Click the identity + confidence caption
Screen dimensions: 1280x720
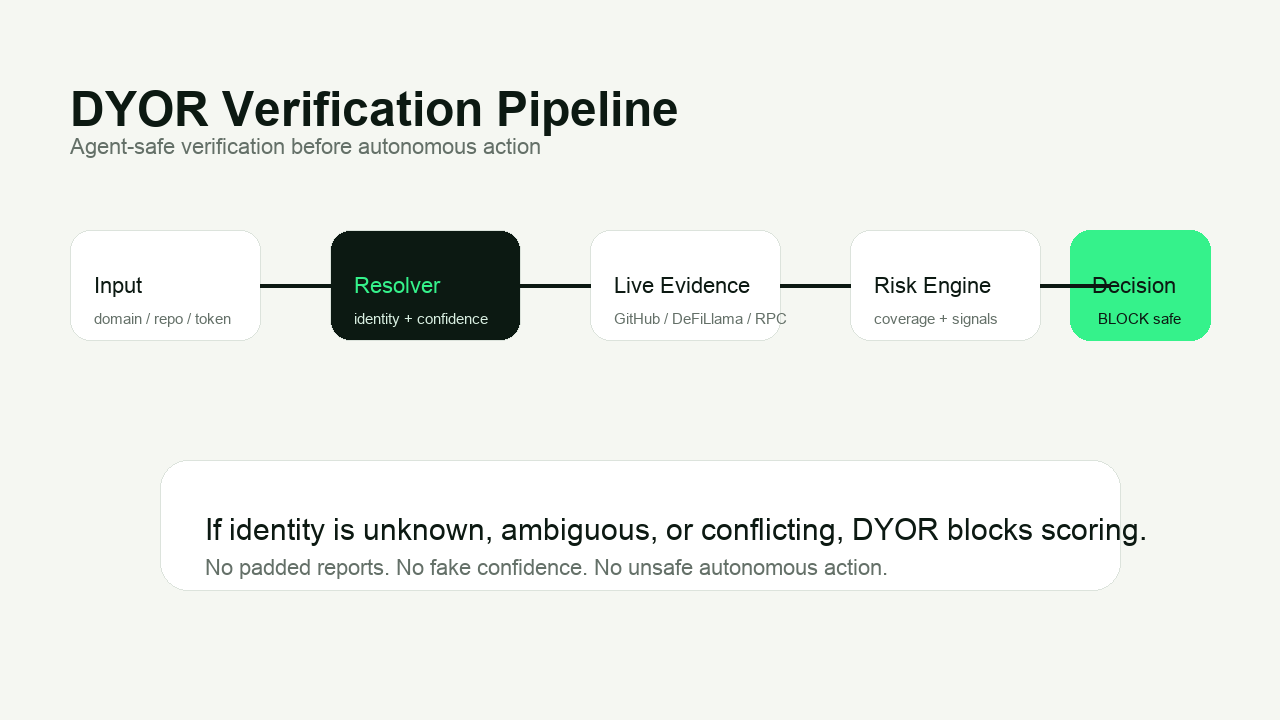[x=421, y=319]
